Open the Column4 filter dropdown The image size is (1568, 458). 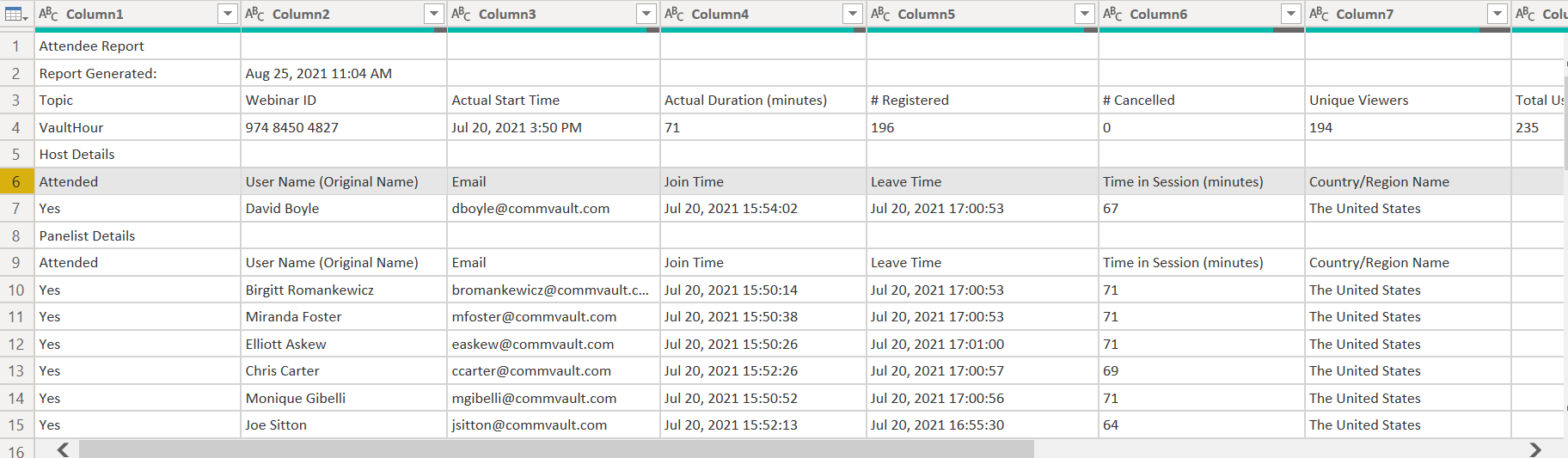pyautogui.click(x=853, y=14)
